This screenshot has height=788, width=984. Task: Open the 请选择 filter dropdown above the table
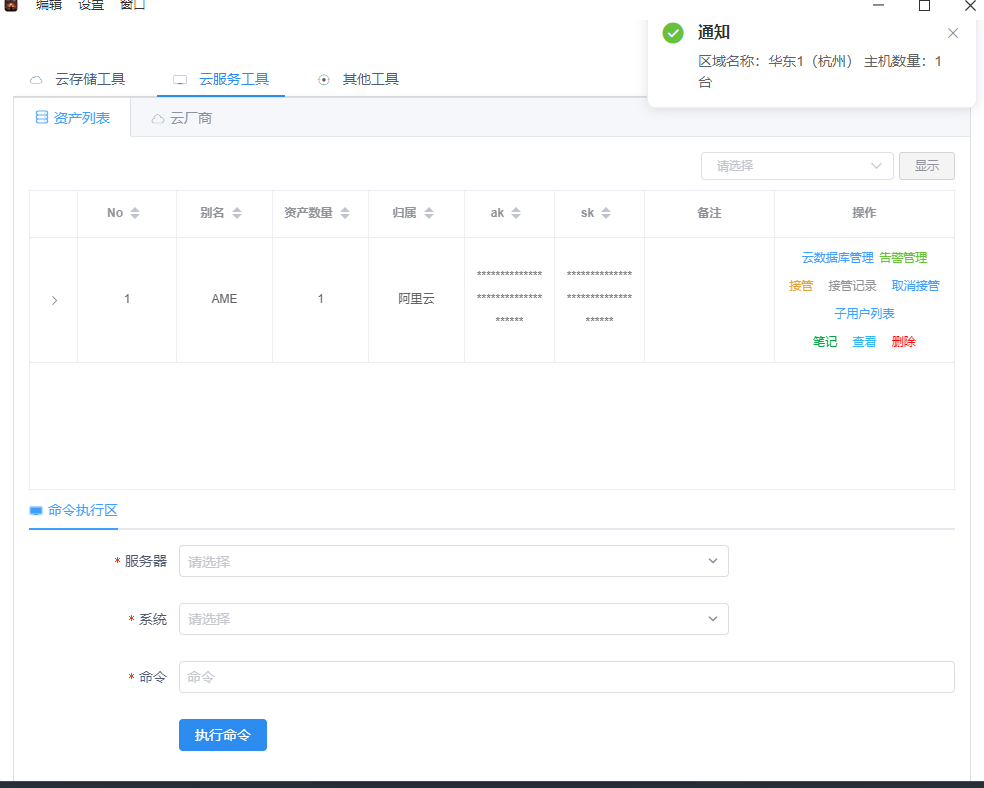[797, 166]
